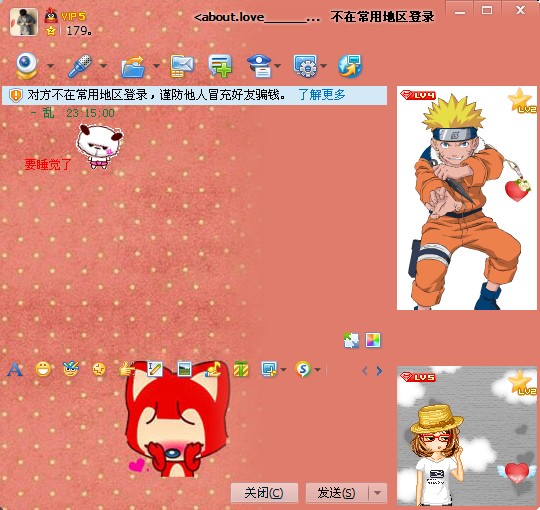Send a picture with image icon
Screen dimensions: 540x510
185,369
